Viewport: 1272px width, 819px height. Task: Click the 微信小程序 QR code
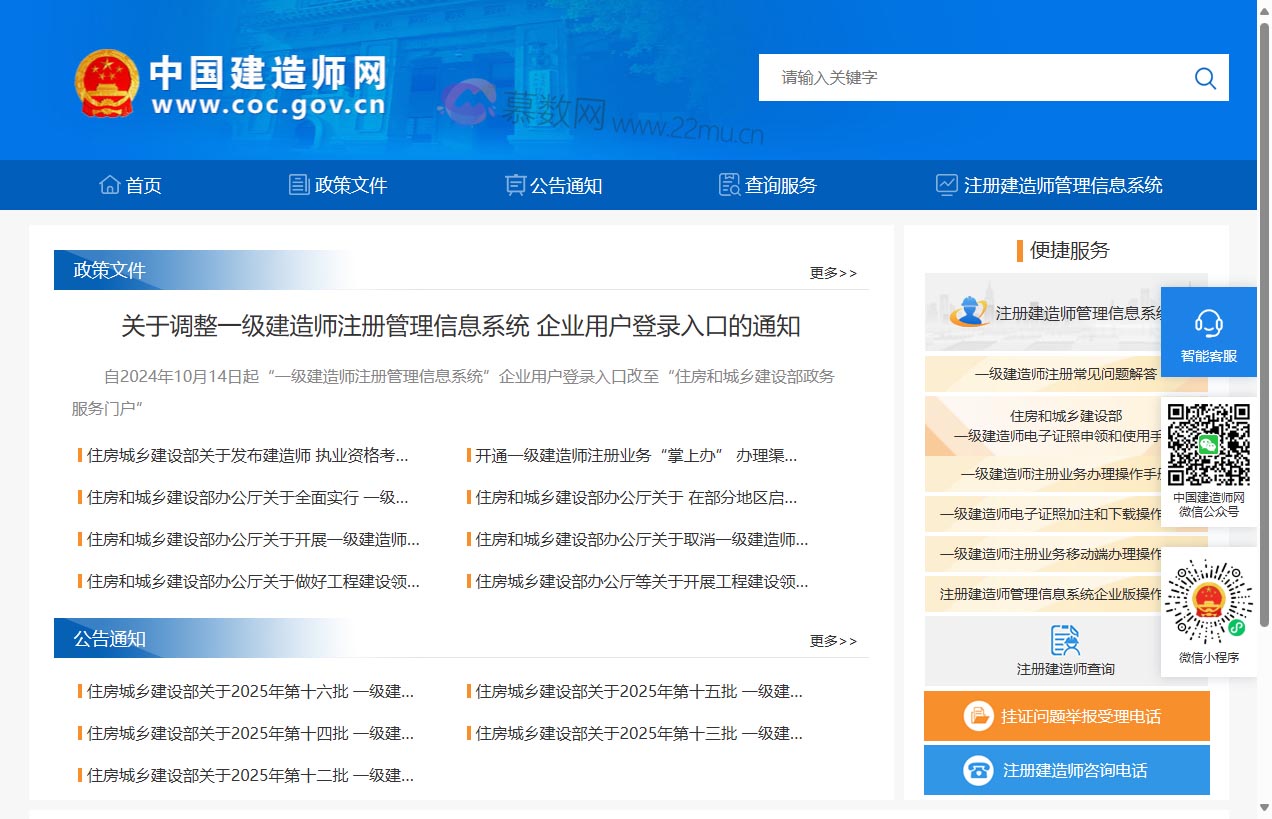coord(1209,600)
